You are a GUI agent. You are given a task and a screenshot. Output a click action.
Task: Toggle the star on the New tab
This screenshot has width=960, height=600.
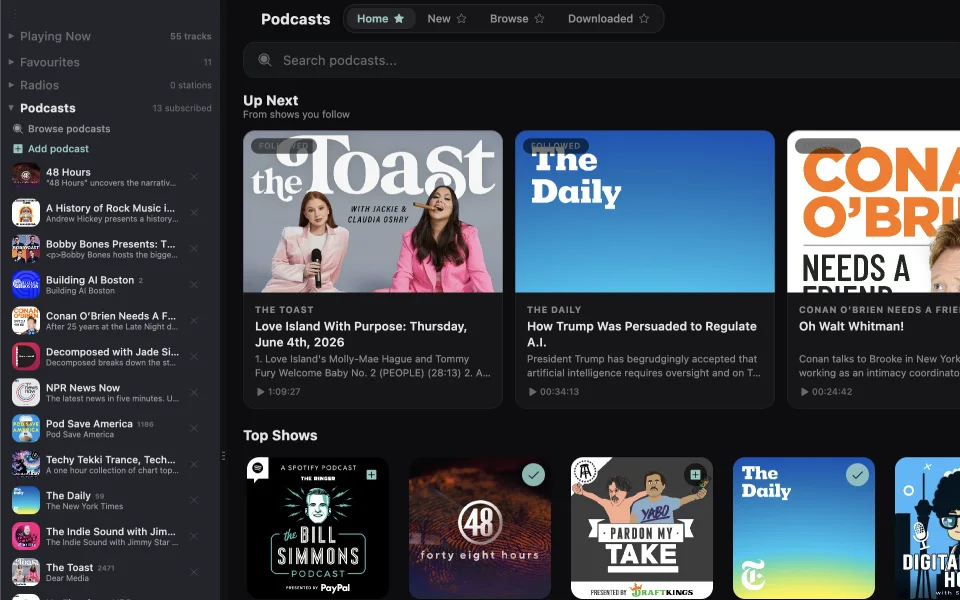point(462,18)
